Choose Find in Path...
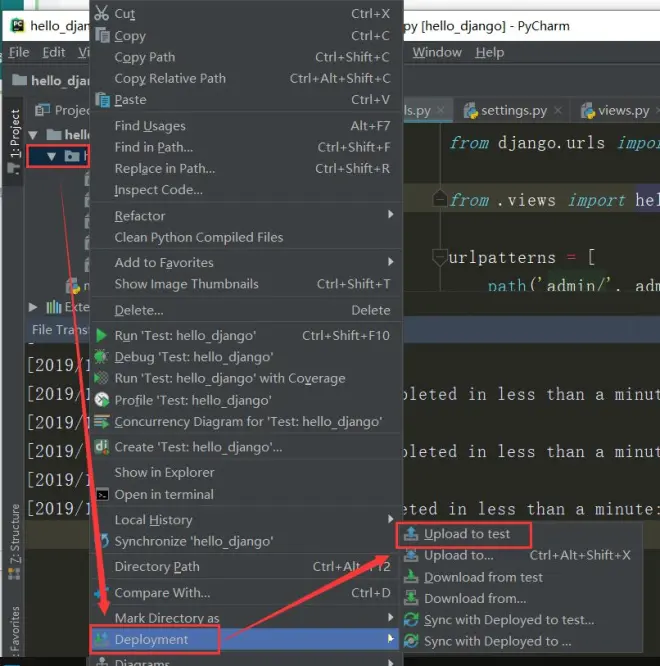The height and width of the screenshot is (666, 660). (246, 147)
